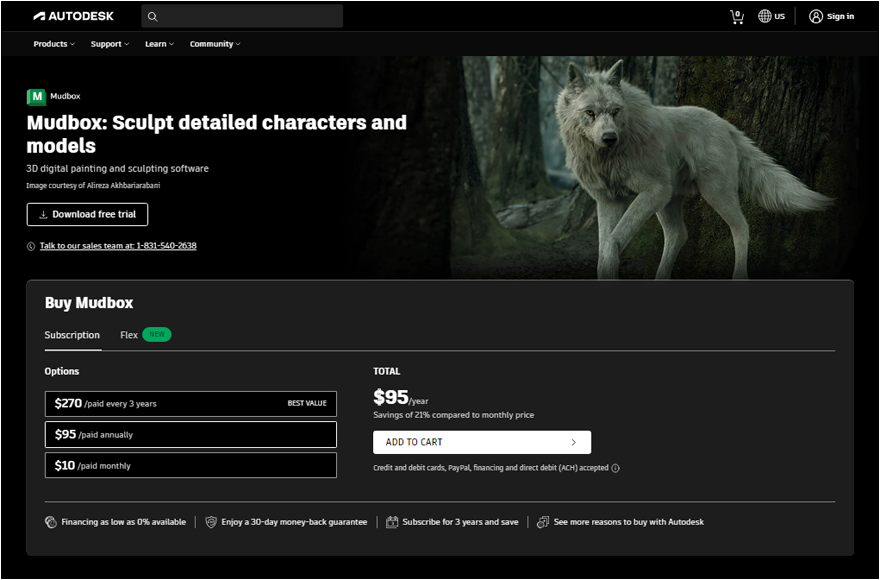Click the 3D digital painting subtitle

coord(117,168)
